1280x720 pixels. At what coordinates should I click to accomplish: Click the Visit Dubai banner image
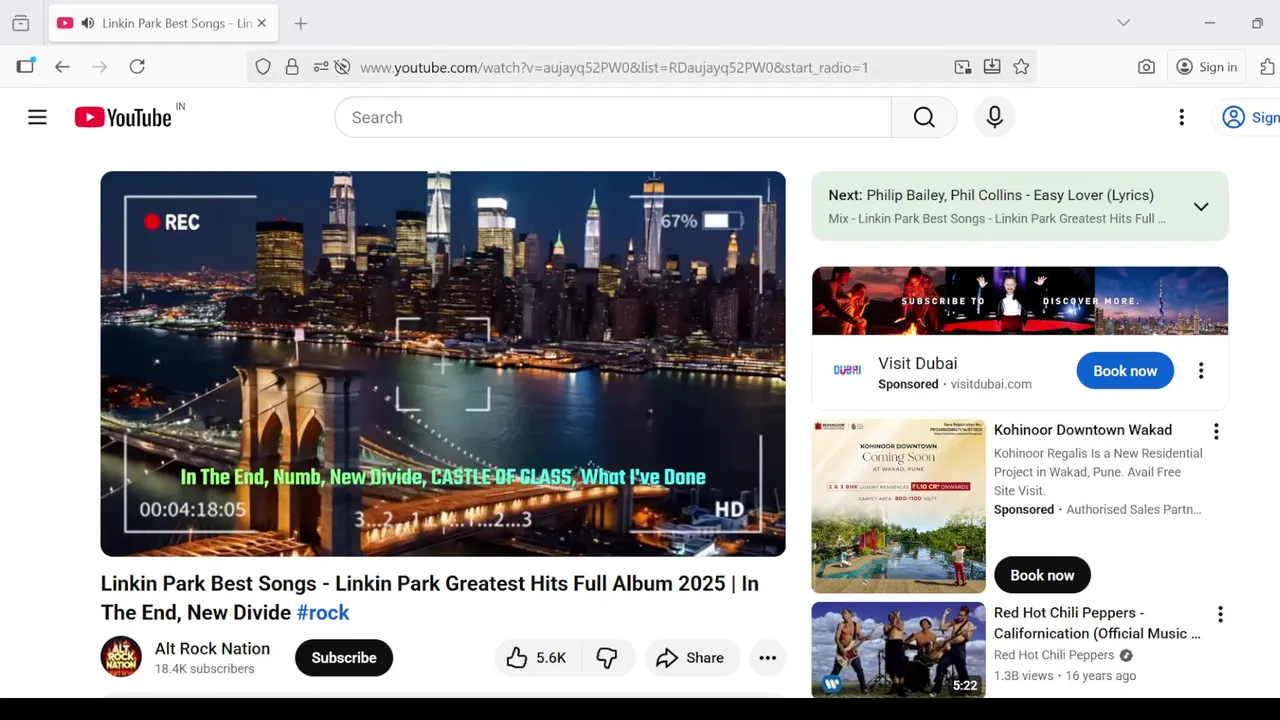tap(1020, 301)
